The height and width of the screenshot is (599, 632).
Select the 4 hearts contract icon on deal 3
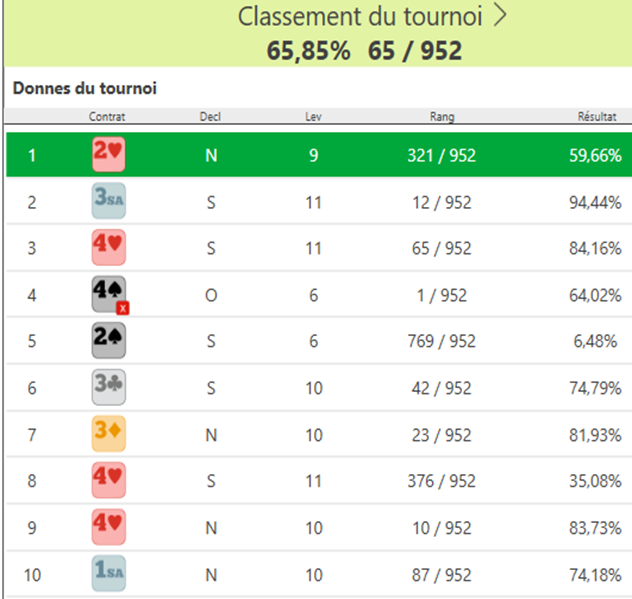point(108,247)
